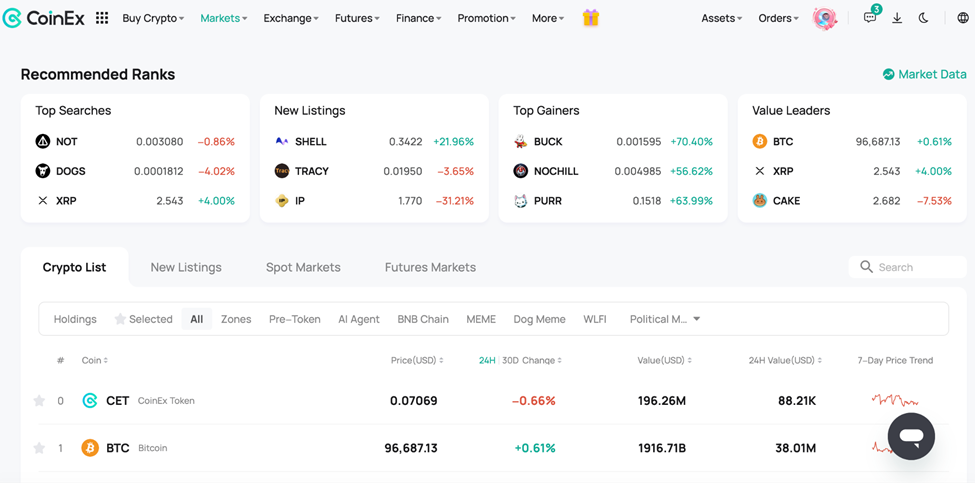Click the NOT coin icon in Top Searches
975x483 pixels.
[43, 141]
